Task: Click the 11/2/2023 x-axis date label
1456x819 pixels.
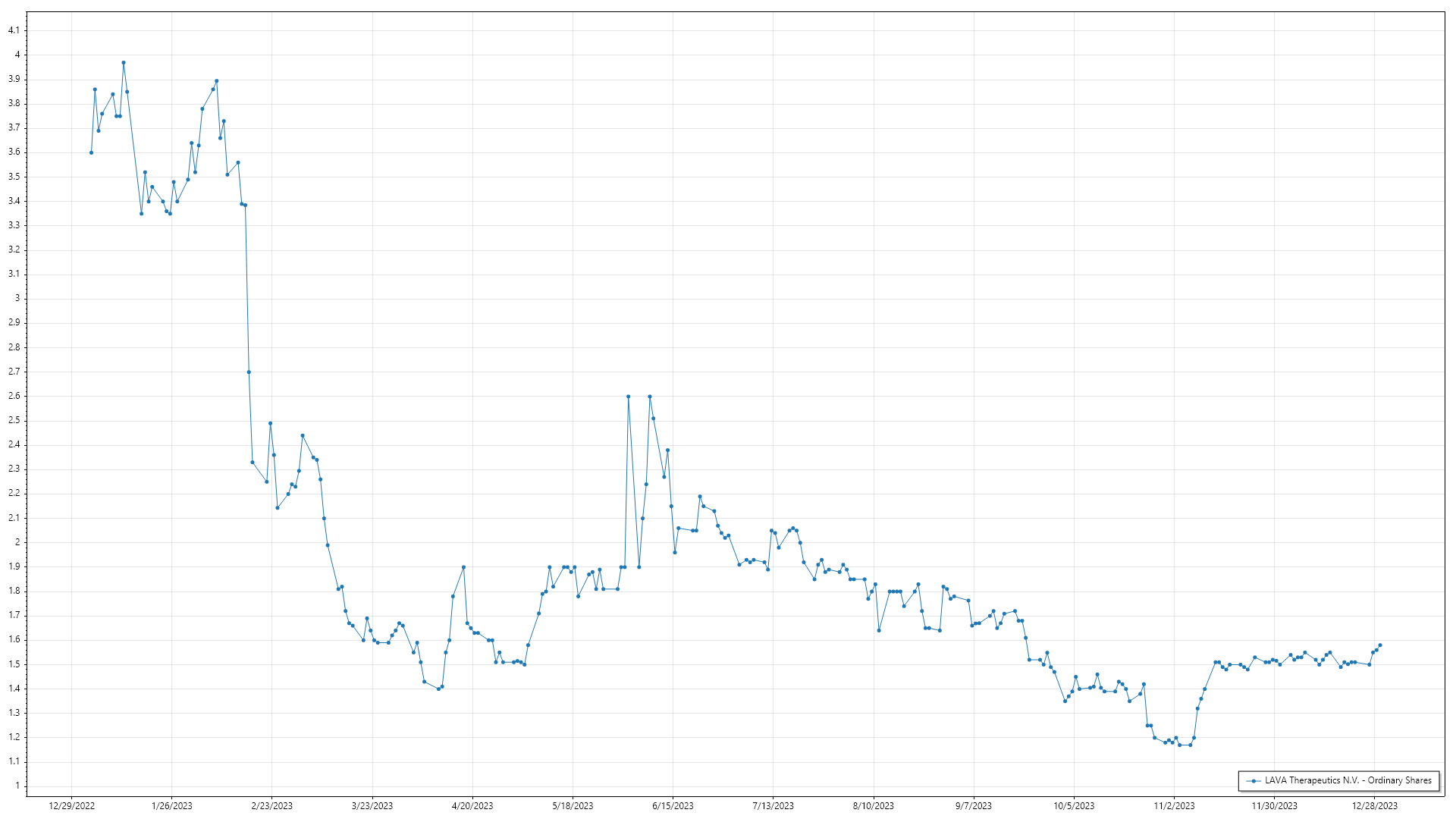Action: tap(1174, 806)
